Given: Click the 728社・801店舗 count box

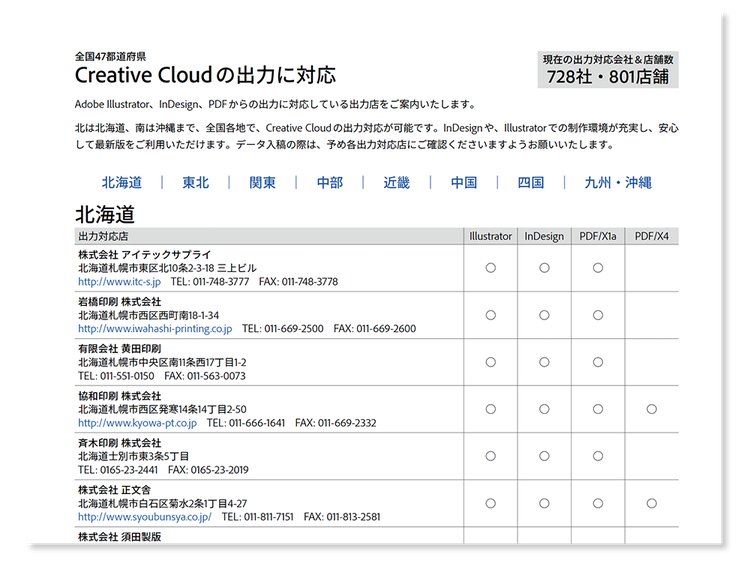Looking at the screenshot, I should [608, 70].
